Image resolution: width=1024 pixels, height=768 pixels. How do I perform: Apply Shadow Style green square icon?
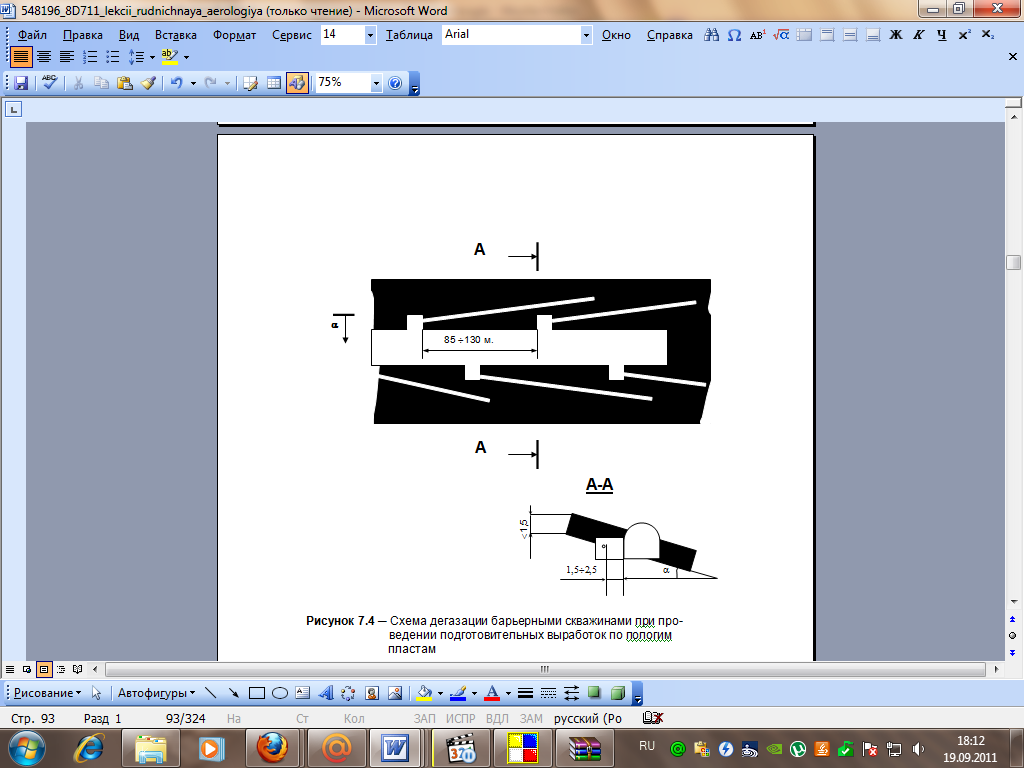[x=594, y=693]
